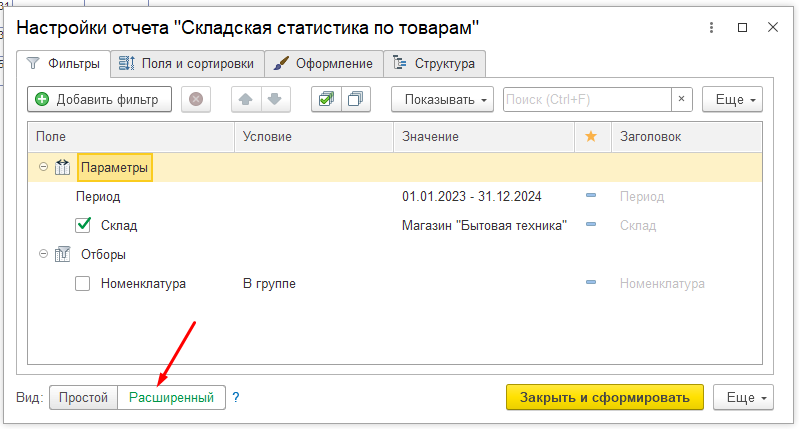Click the delete filter red cross icon
The image size is (799, 429).
point(196,99)
